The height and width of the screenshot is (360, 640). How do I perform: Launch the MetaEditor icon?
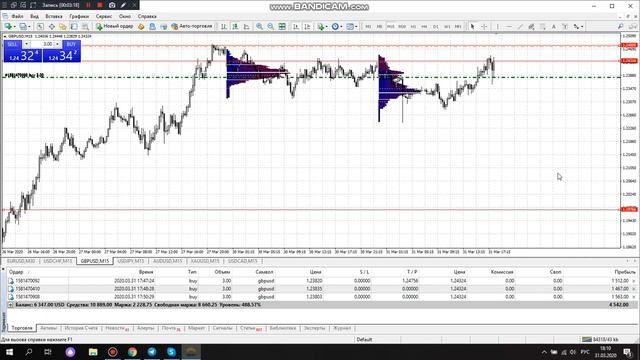[x=141, y=27]
